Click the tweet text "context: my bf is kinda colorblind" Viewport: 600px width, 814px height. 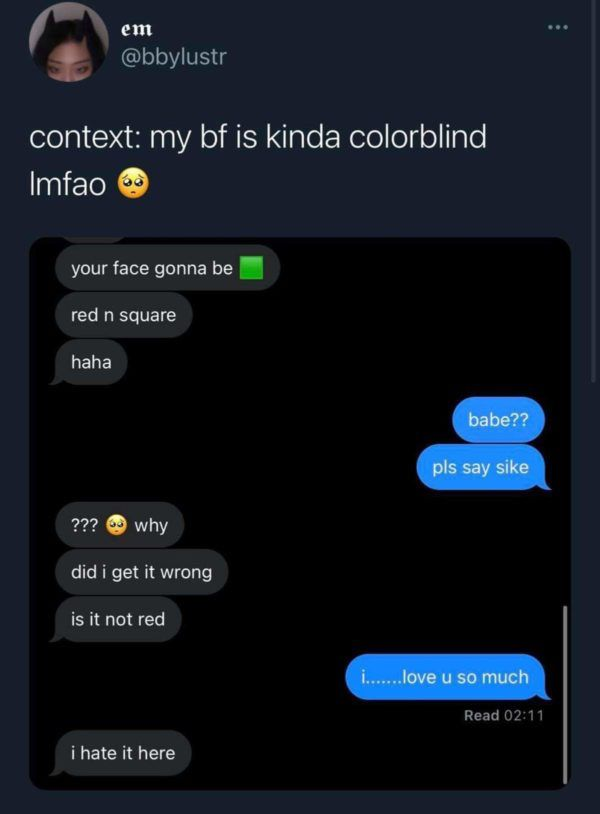[x=258, y=137]
